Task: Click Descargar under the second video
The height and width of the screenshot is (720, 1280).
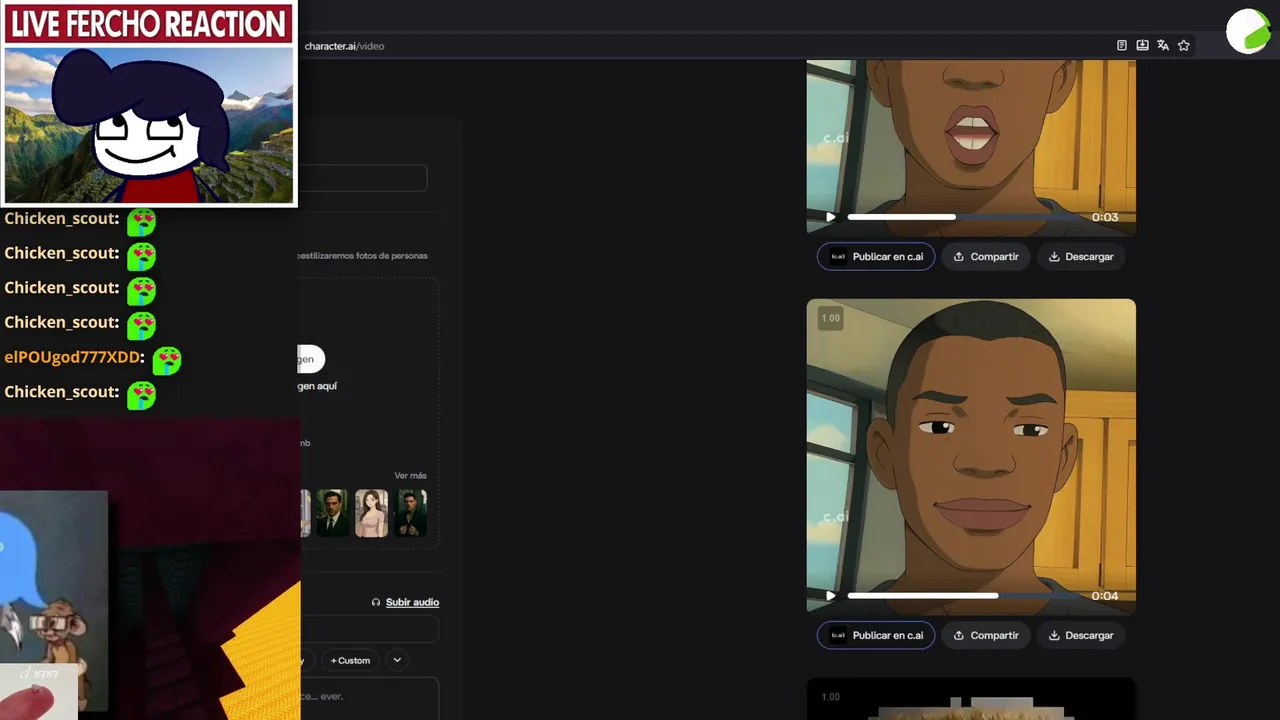Action: click(x=1081, y=635)
